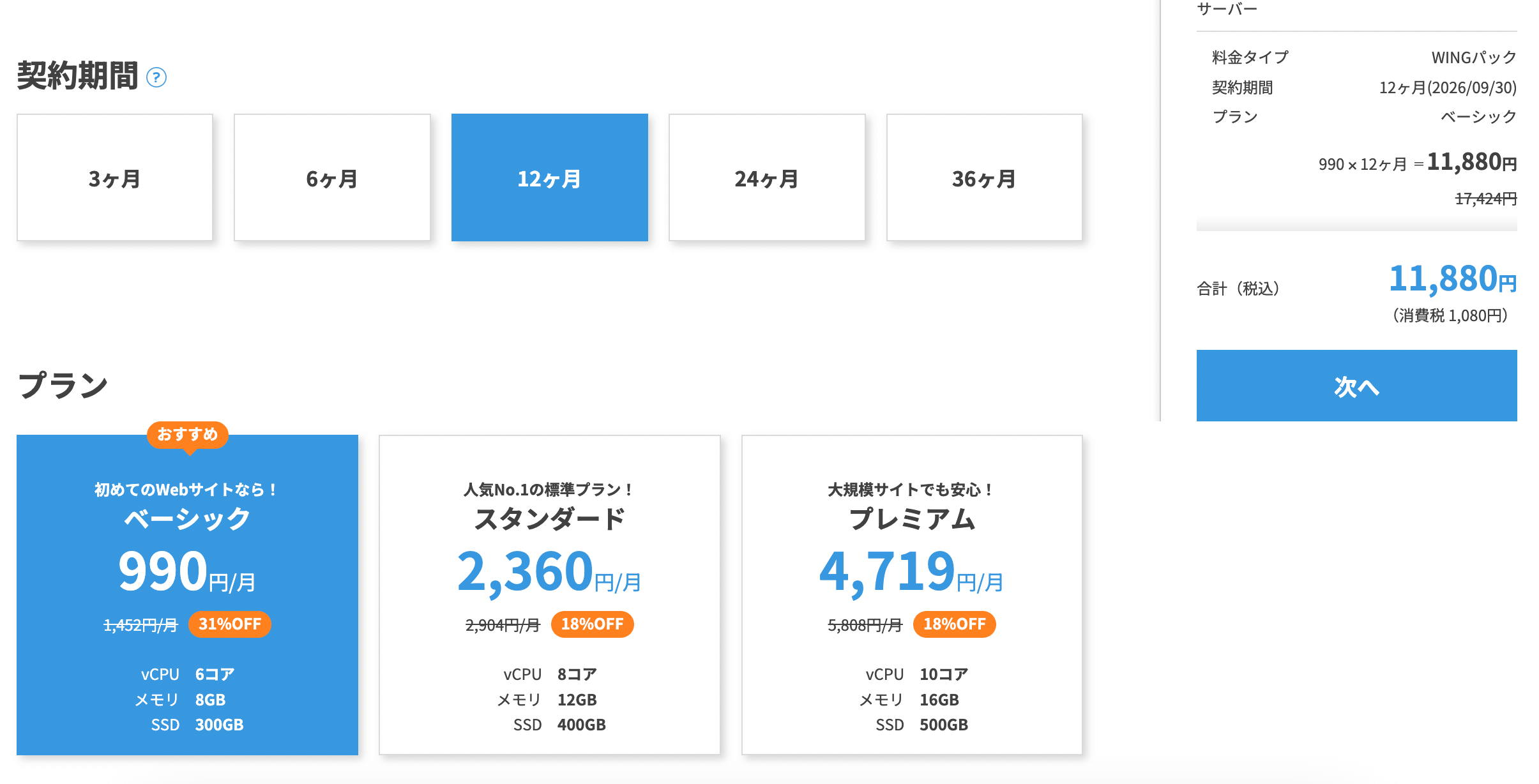Click the help icon beside 契約期間
The width and height of the screenshot is (1539, 784).
(156, 77)
